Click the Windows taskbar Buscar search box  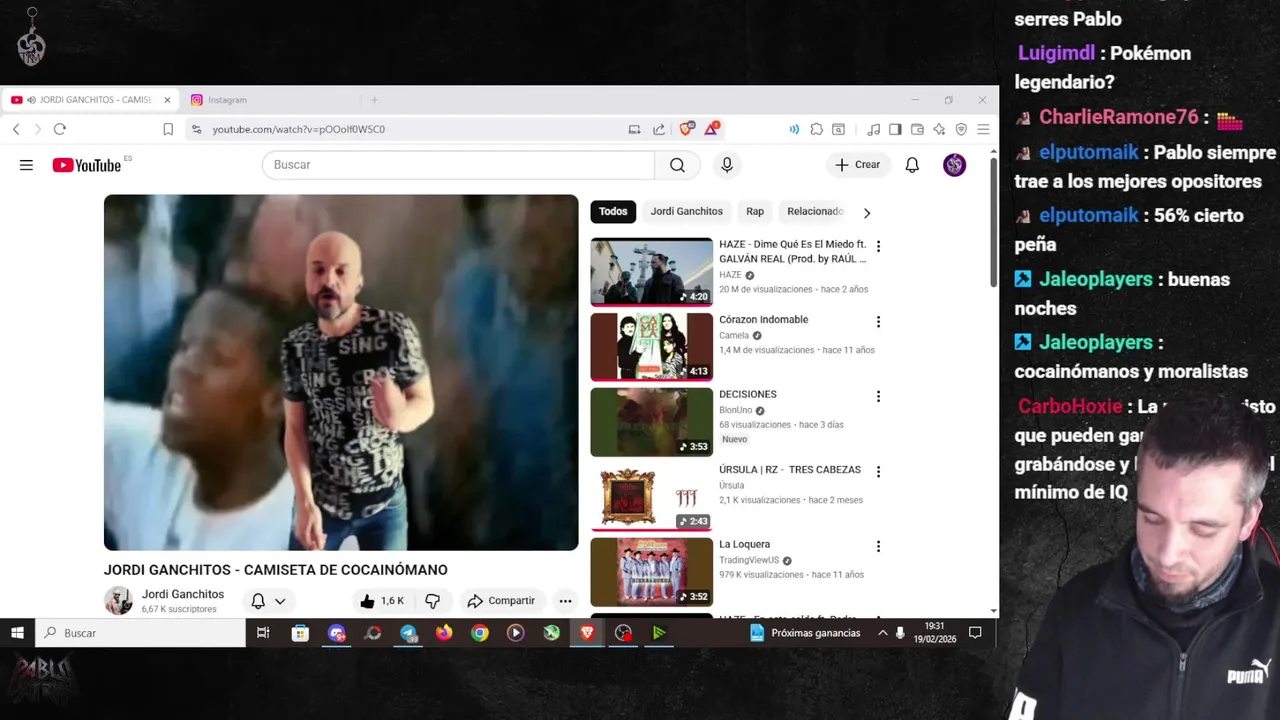141,633
